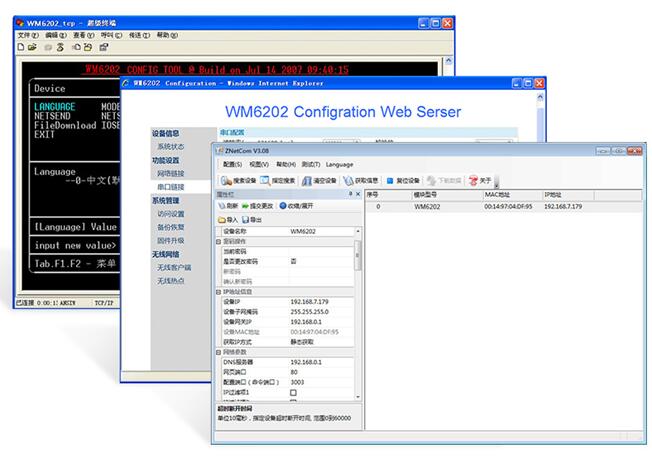The height and width of the screenshot is (460, 652).
Task: Open 固件升级 link in web config page
Action: pyautogui.click(x=170, y=240)
